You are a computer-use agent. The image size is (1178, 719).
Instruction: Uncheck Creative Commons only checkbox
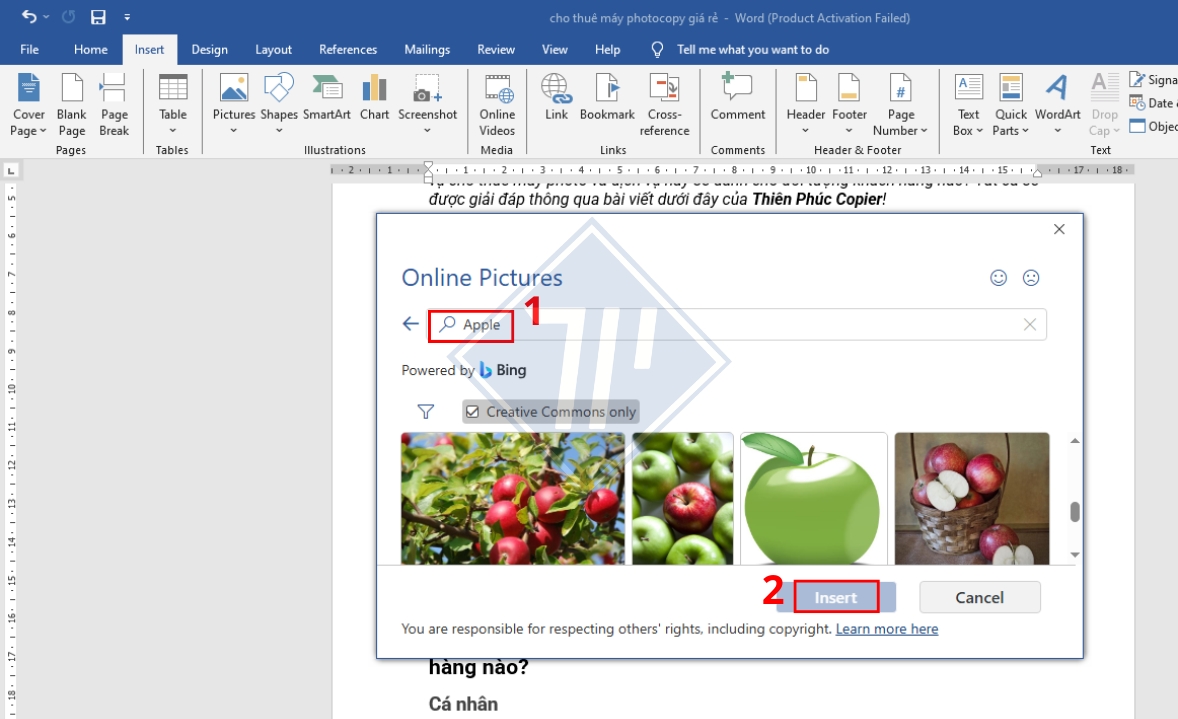tap(473, 412)
